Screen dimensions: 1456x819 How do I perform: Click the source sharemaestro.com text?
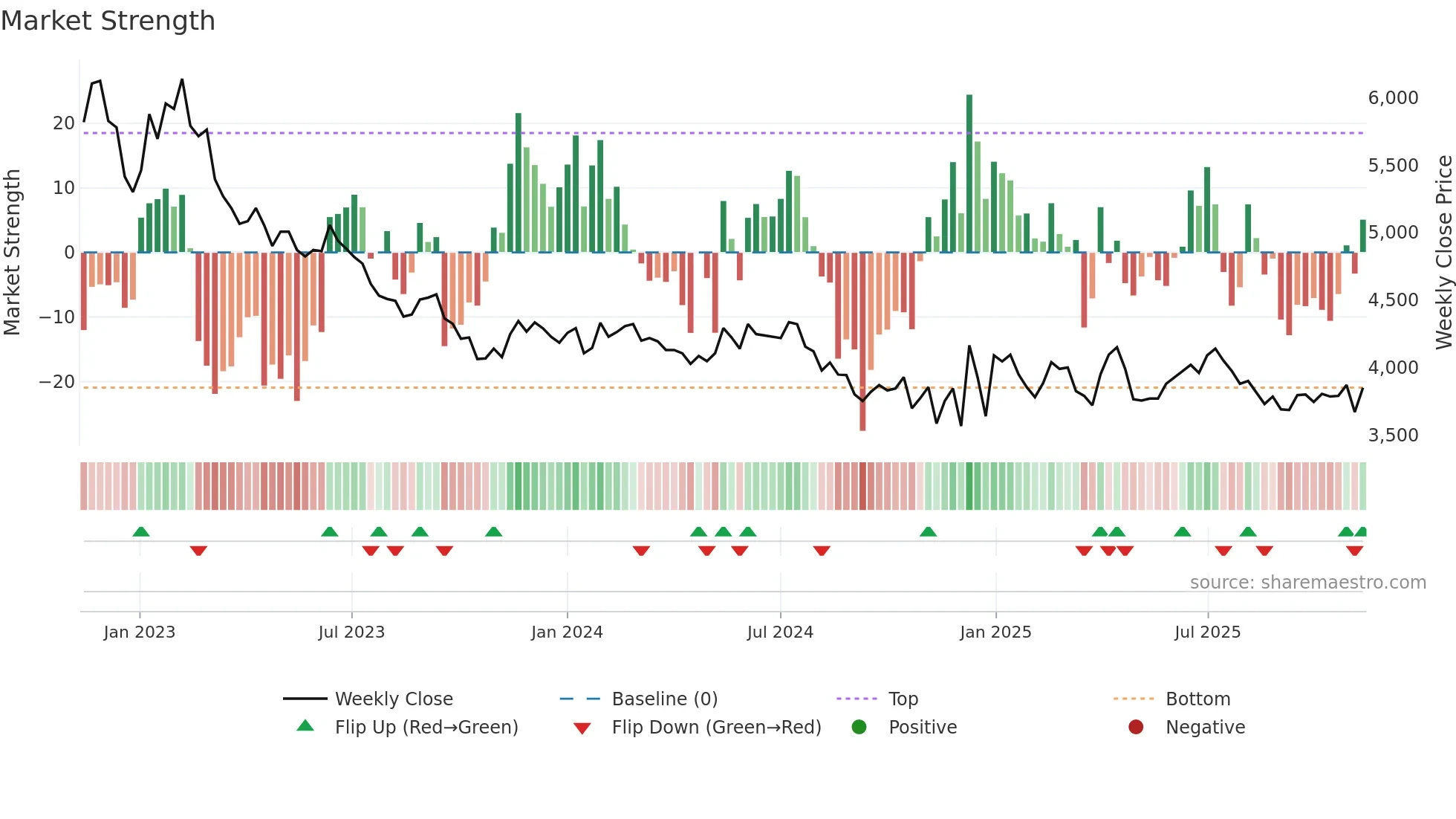click(1307, 583)
